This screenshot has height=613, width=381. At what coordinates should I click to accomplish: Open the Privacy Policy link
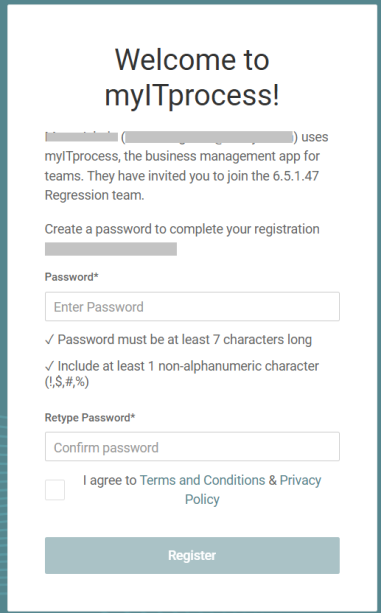[x=253, y=490]
